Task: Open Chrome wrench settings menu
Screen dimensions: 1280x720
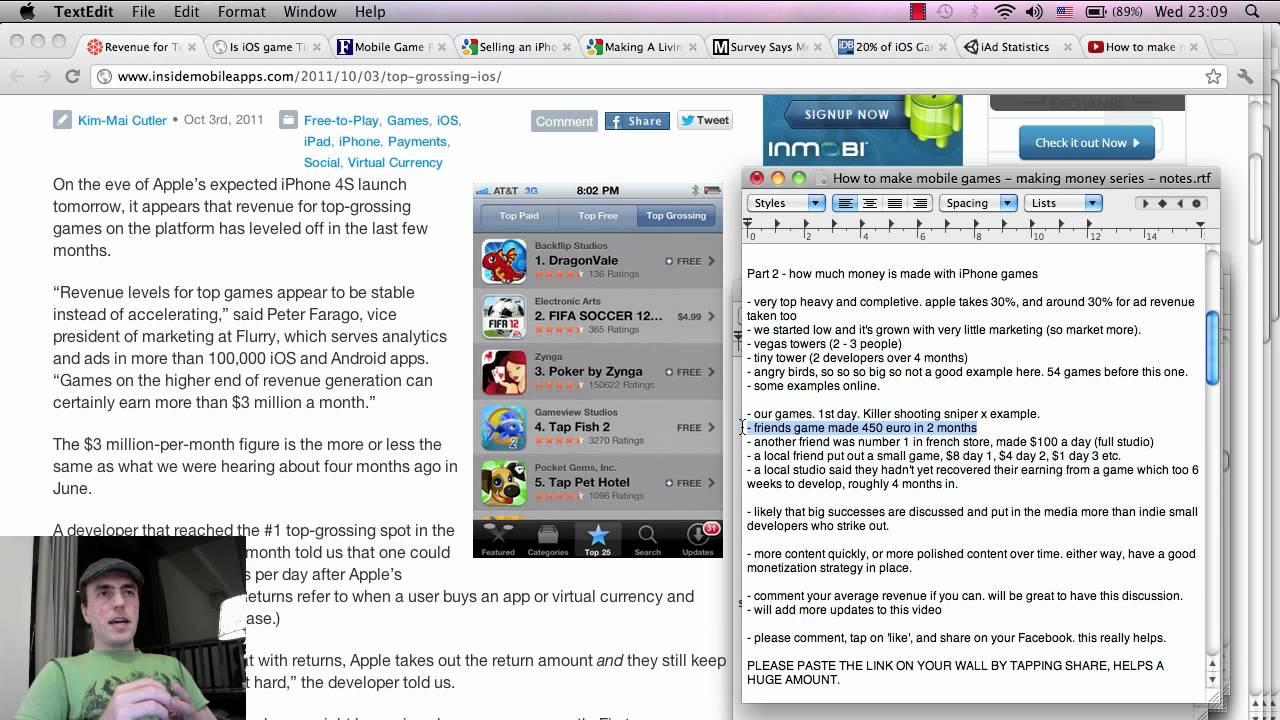Action: 1245,77
